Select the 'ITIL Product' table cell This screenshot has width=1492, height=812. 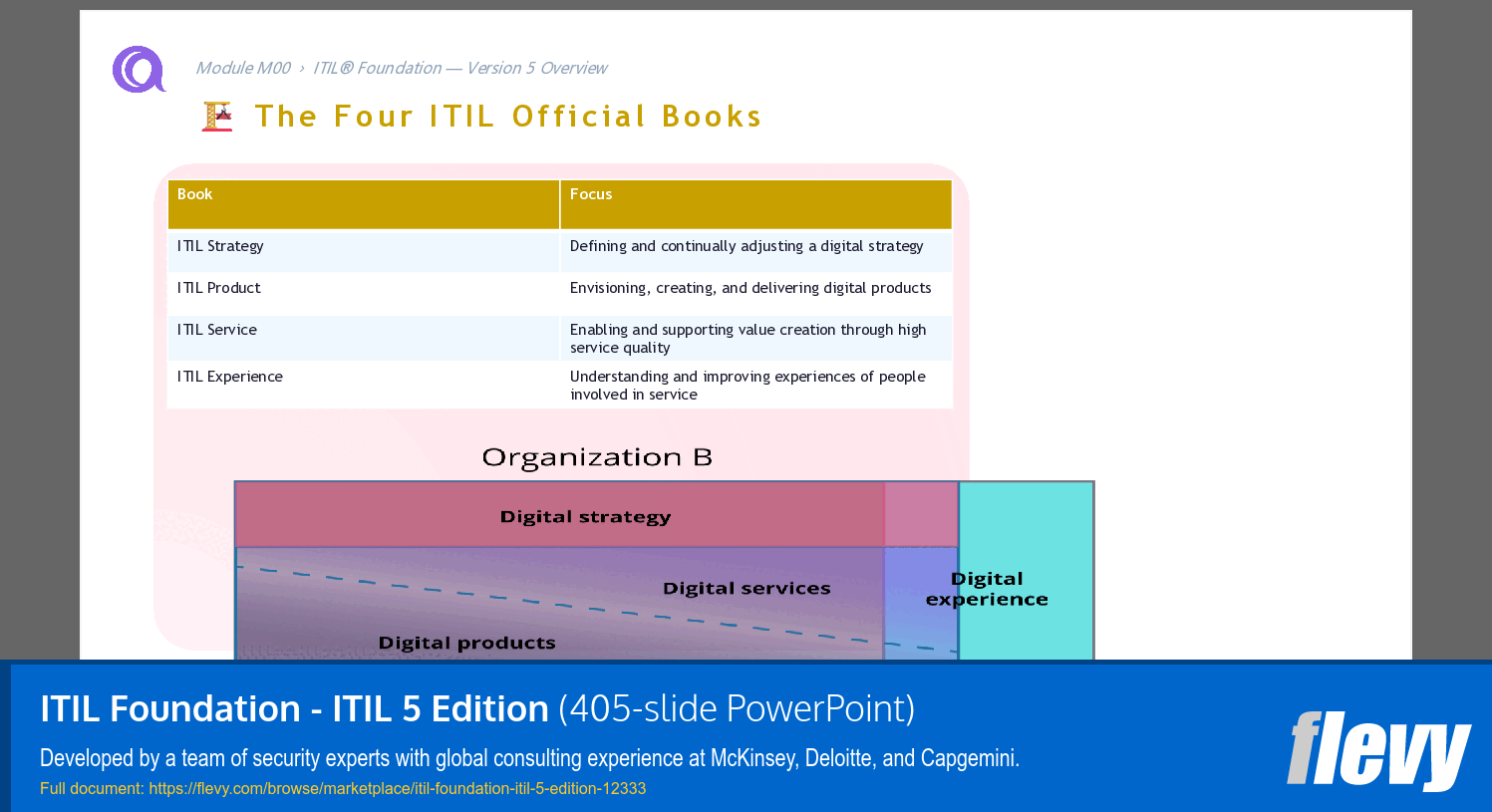364,293
